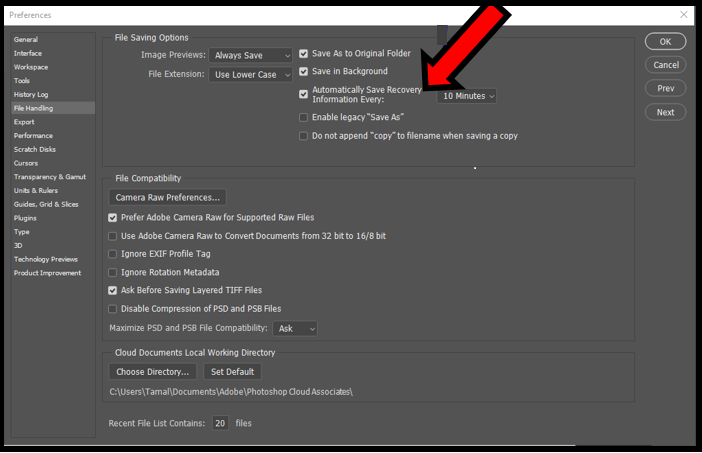Toggle Save in Background checkbox
The image size is (702, 453).
pos(304,71)
